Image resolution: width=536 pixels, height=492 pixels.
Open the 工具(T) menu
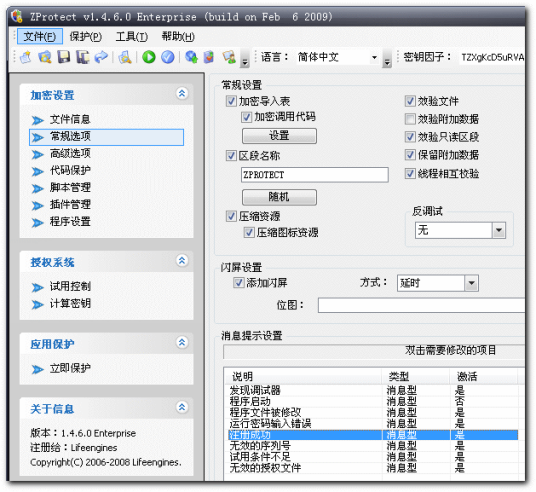click(x=132, y=36)
